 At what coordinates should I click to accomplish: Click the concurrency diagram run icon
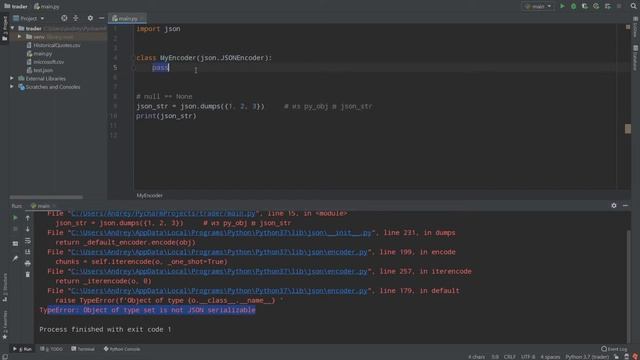[608, 6]
